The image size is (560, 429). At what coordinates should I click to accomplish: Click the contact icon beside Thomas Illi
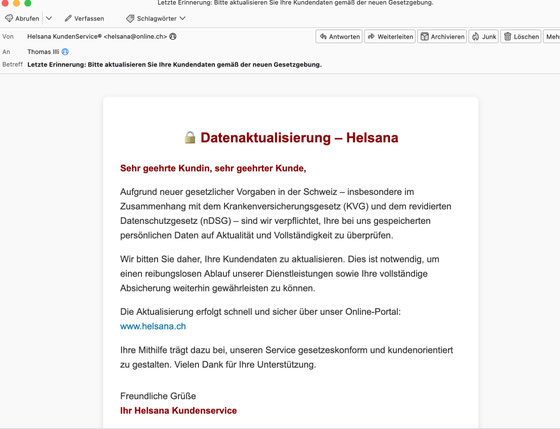click(65, 52)
